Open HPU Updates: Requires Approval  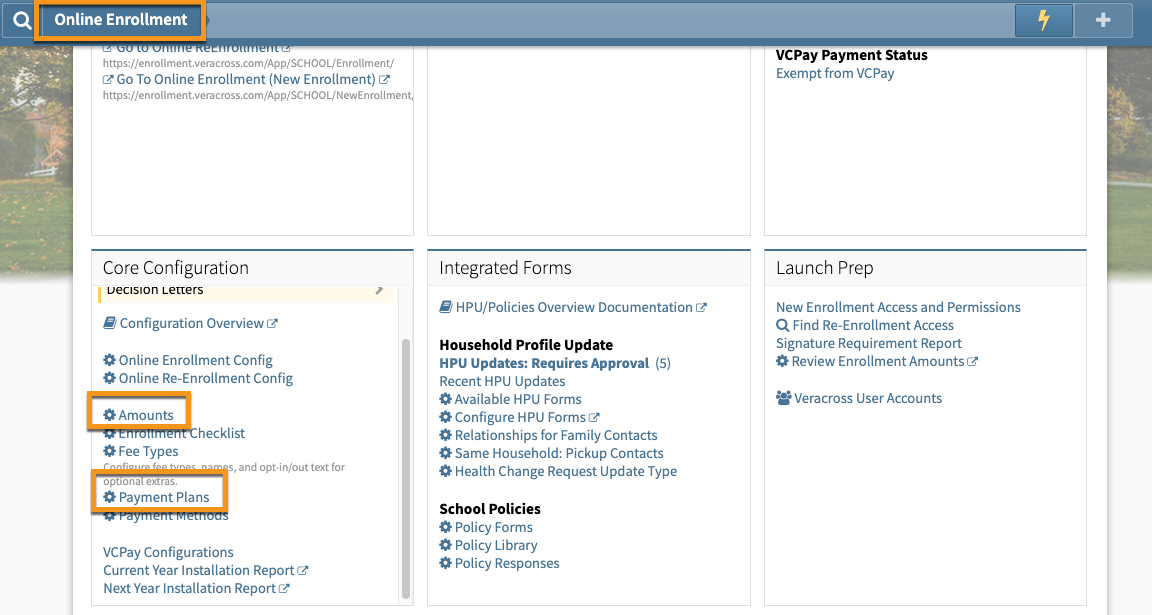(x=544, y=363)
